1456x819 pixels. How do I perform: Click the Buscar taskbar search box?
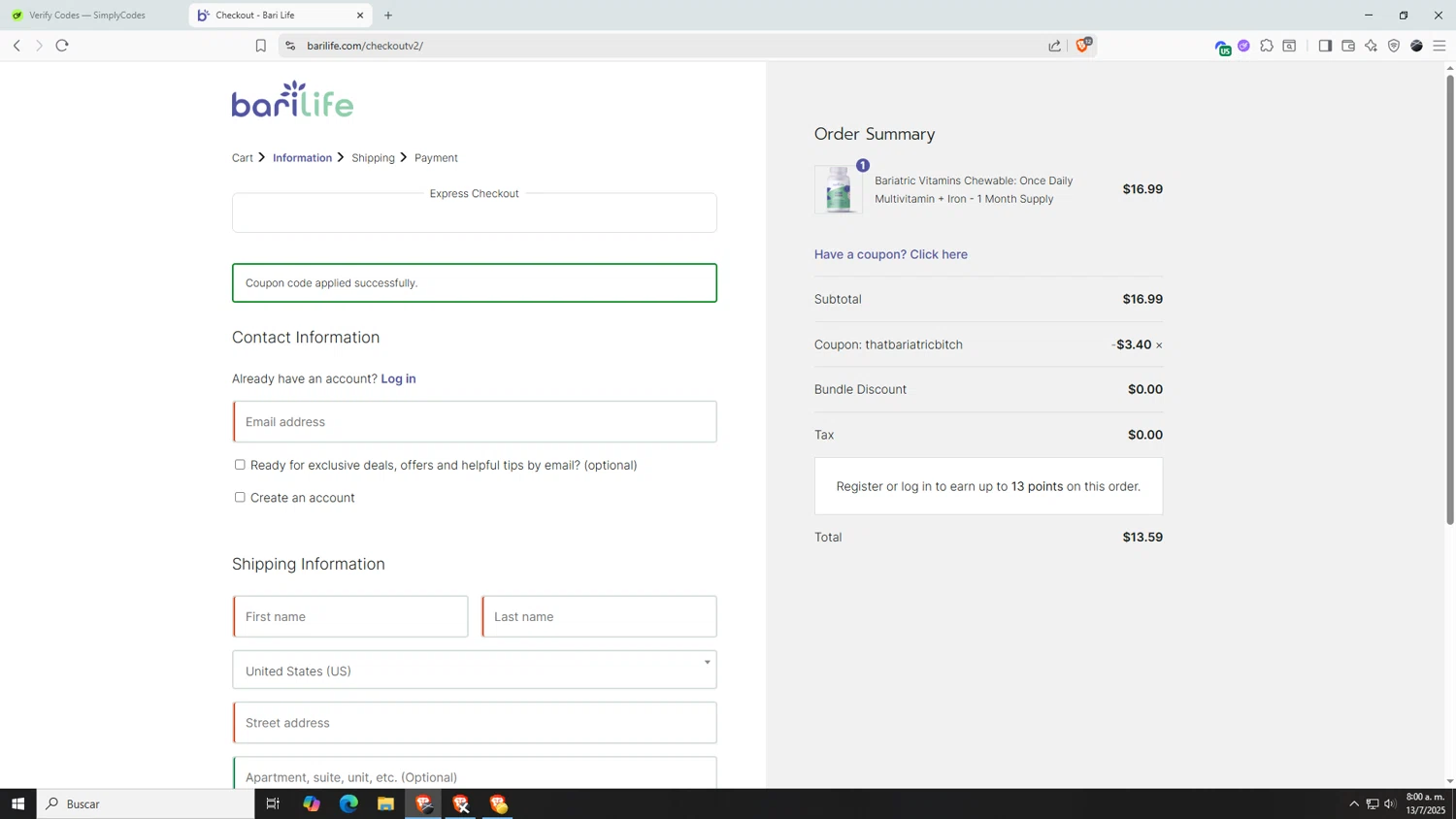(x=146, y=803)
